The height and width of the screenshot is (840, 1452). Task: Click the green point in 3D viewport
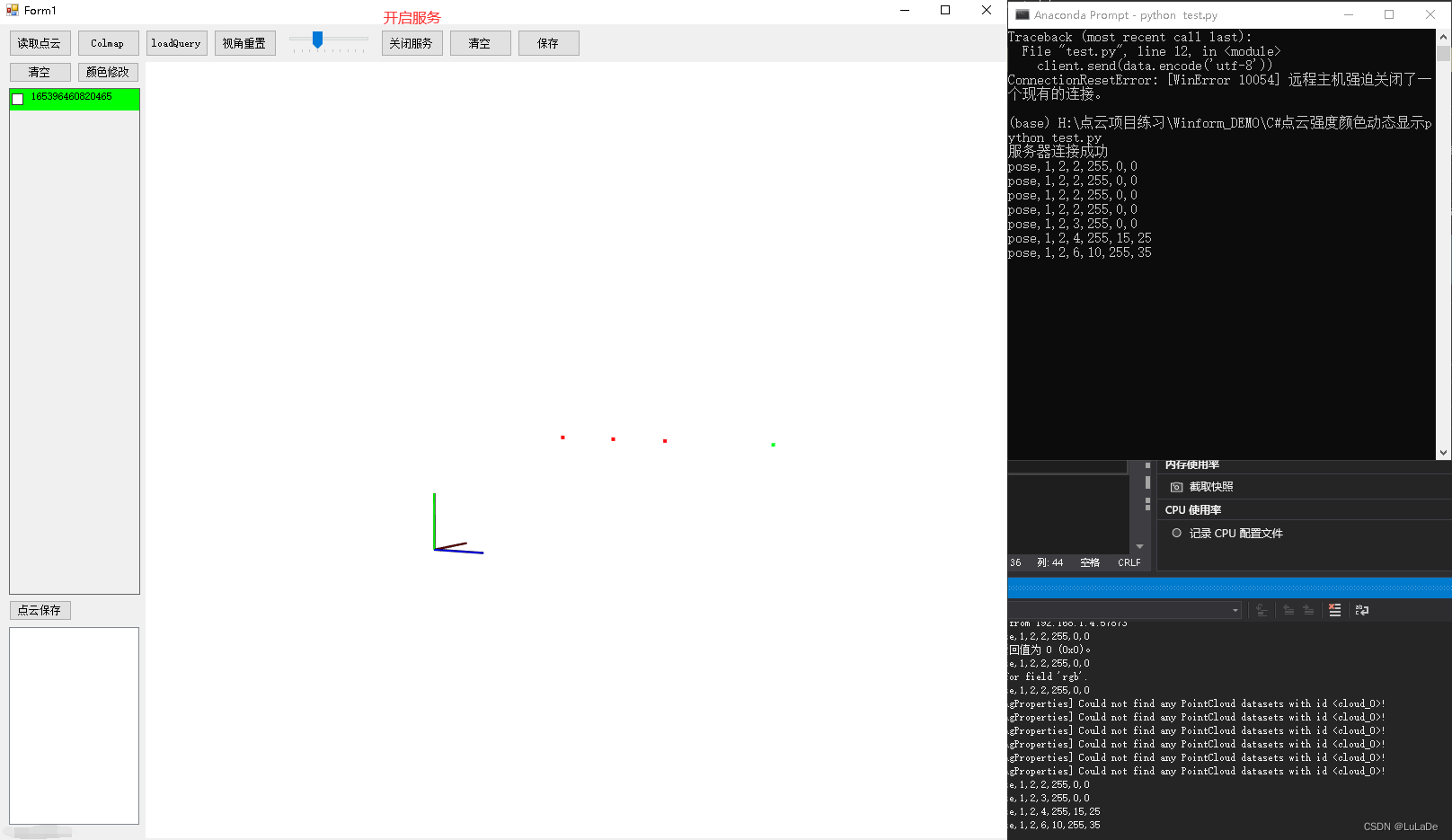click(773, 445)
